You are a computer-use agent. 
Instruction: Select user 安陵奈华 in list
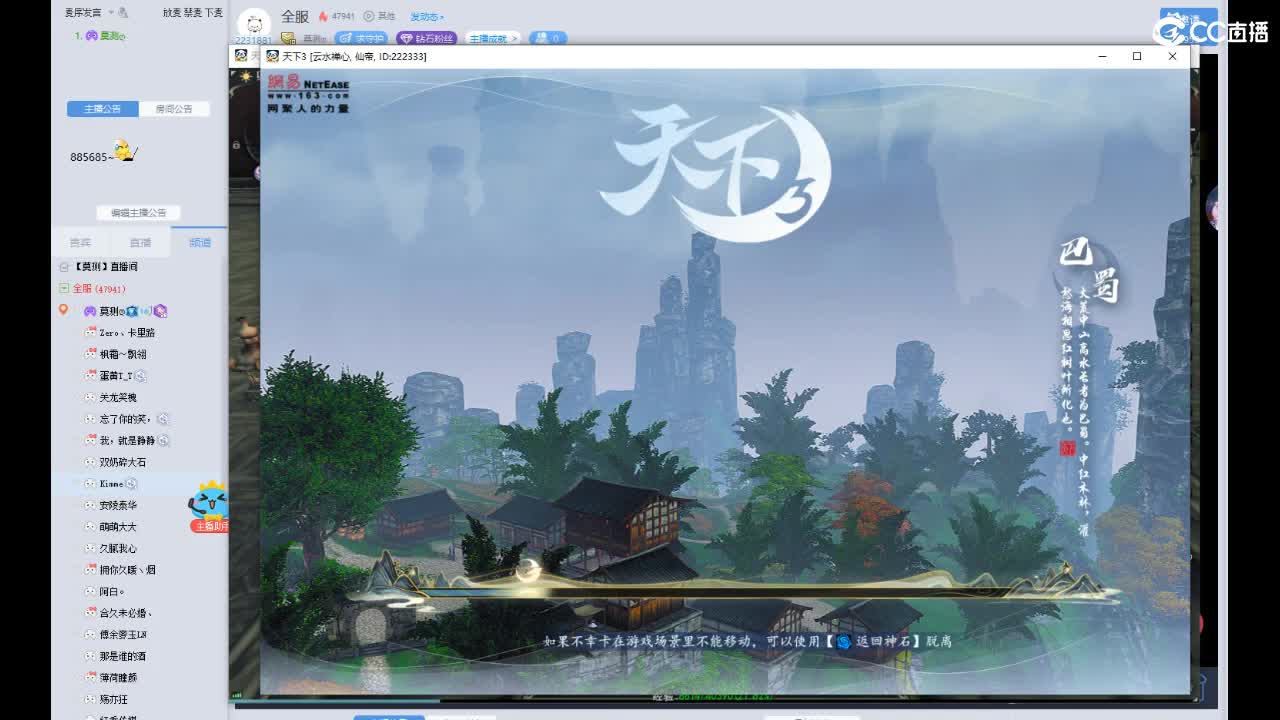pos(118,505)
